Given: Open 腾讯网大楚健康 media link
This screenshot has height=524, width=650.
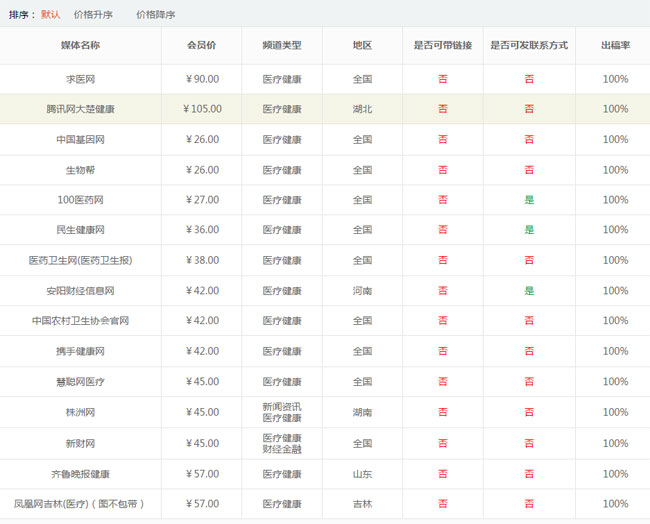Looking at the screenshot, I should pos(80,109).
